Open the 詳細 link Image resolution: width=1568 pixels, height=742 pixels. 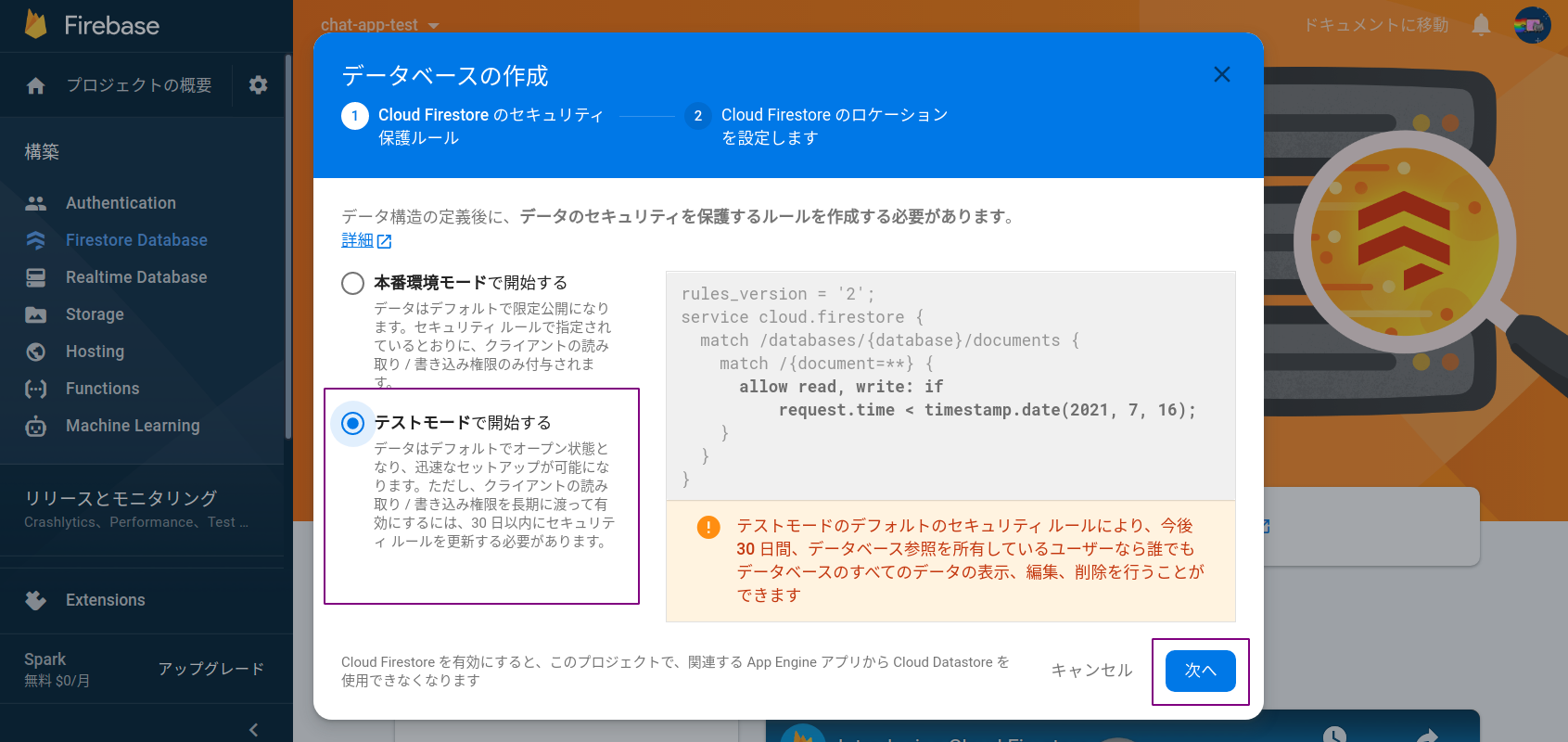point(357,240)
